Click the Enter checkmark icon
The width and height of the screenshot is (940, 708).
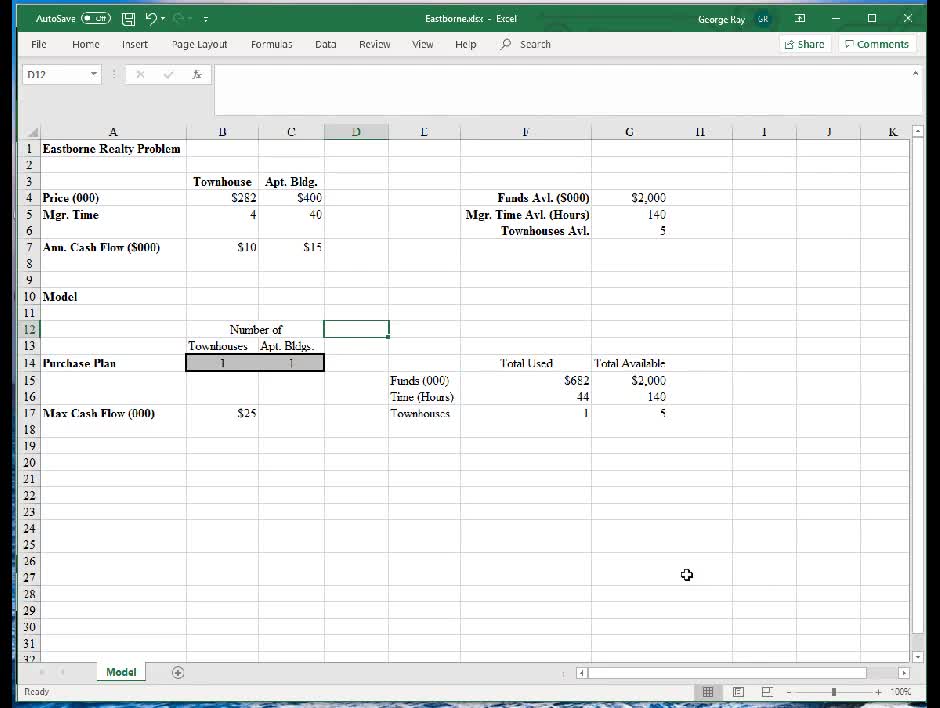click(168, 74)
